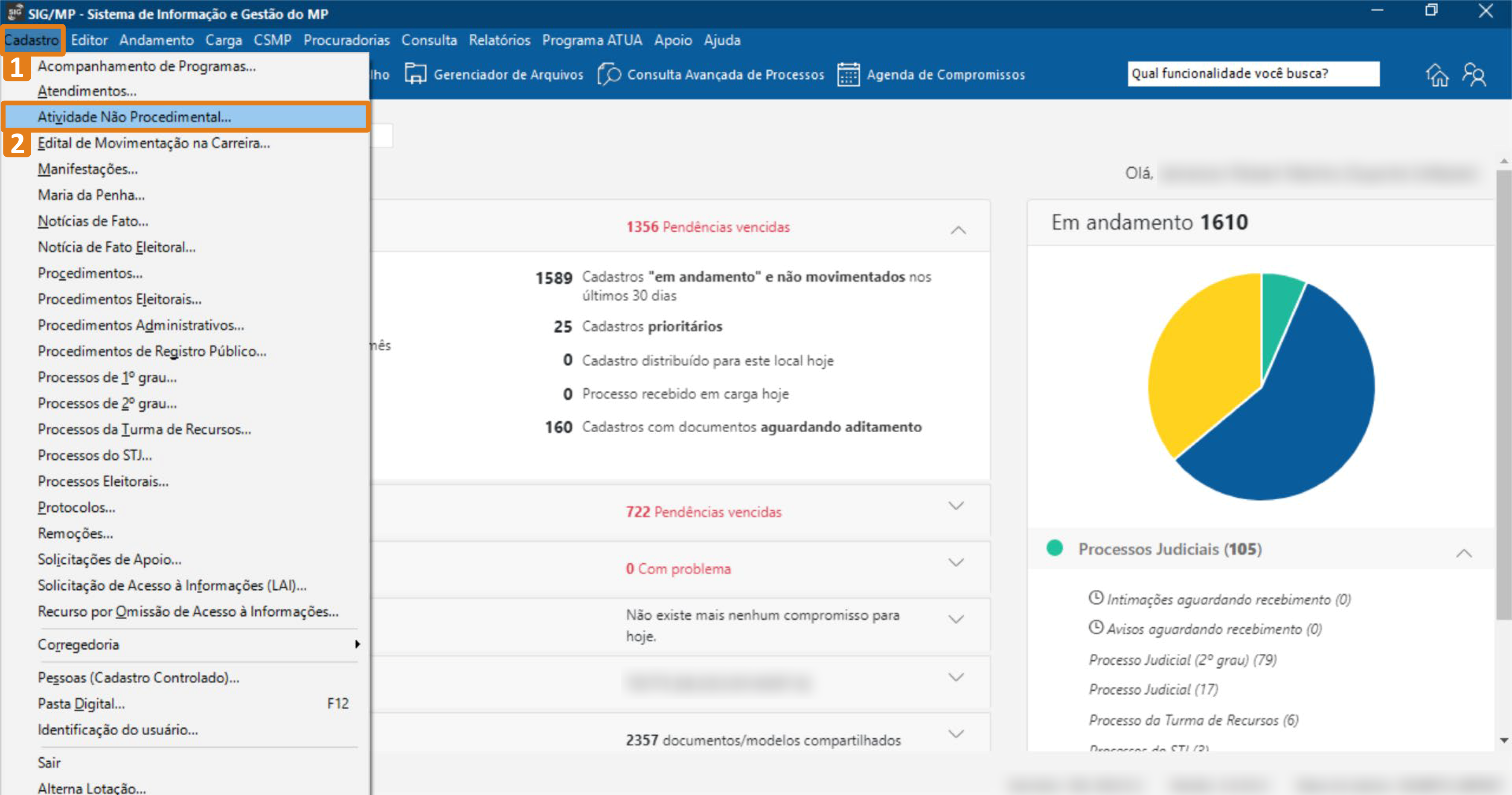The height and width of the screenshot is (795, 1512).
Task: Collapse the Processos Judiciais (105) list
Action: point(1463,553)
